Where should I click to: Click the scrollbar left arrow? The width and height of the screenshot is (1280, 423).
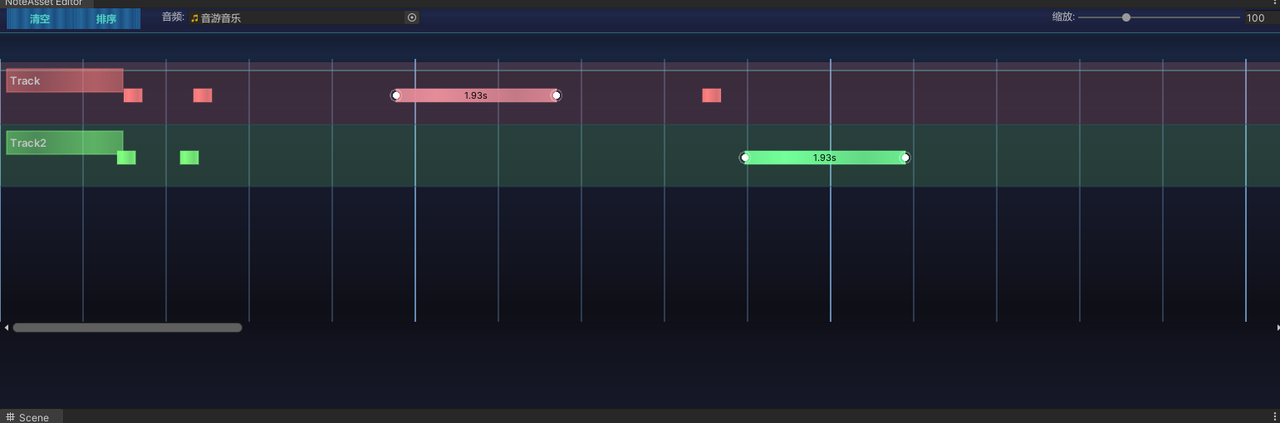click(x=5, y=327)
